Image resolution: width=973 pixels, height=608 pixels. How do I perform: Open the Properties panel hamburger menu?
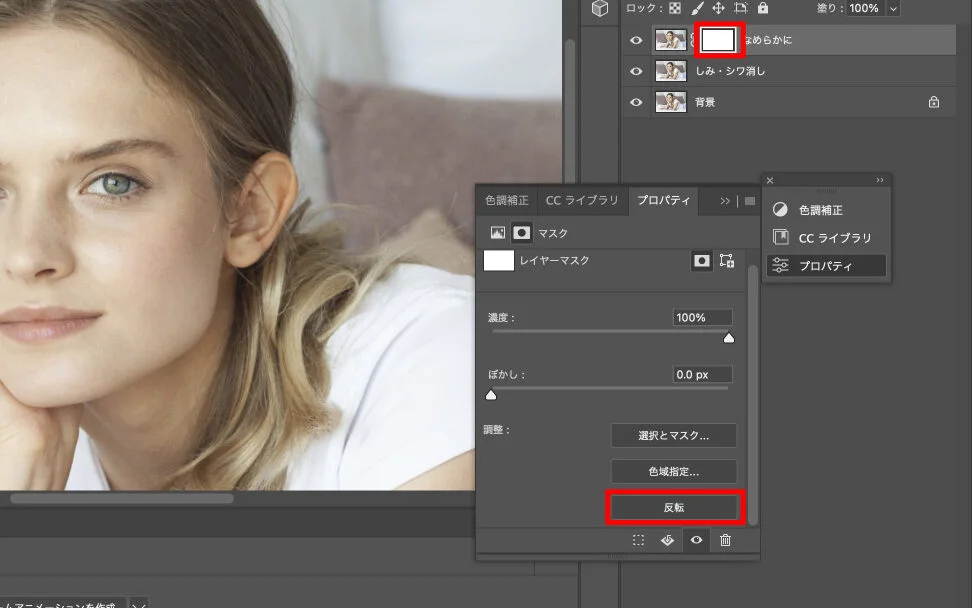click(x=749, y=201)
